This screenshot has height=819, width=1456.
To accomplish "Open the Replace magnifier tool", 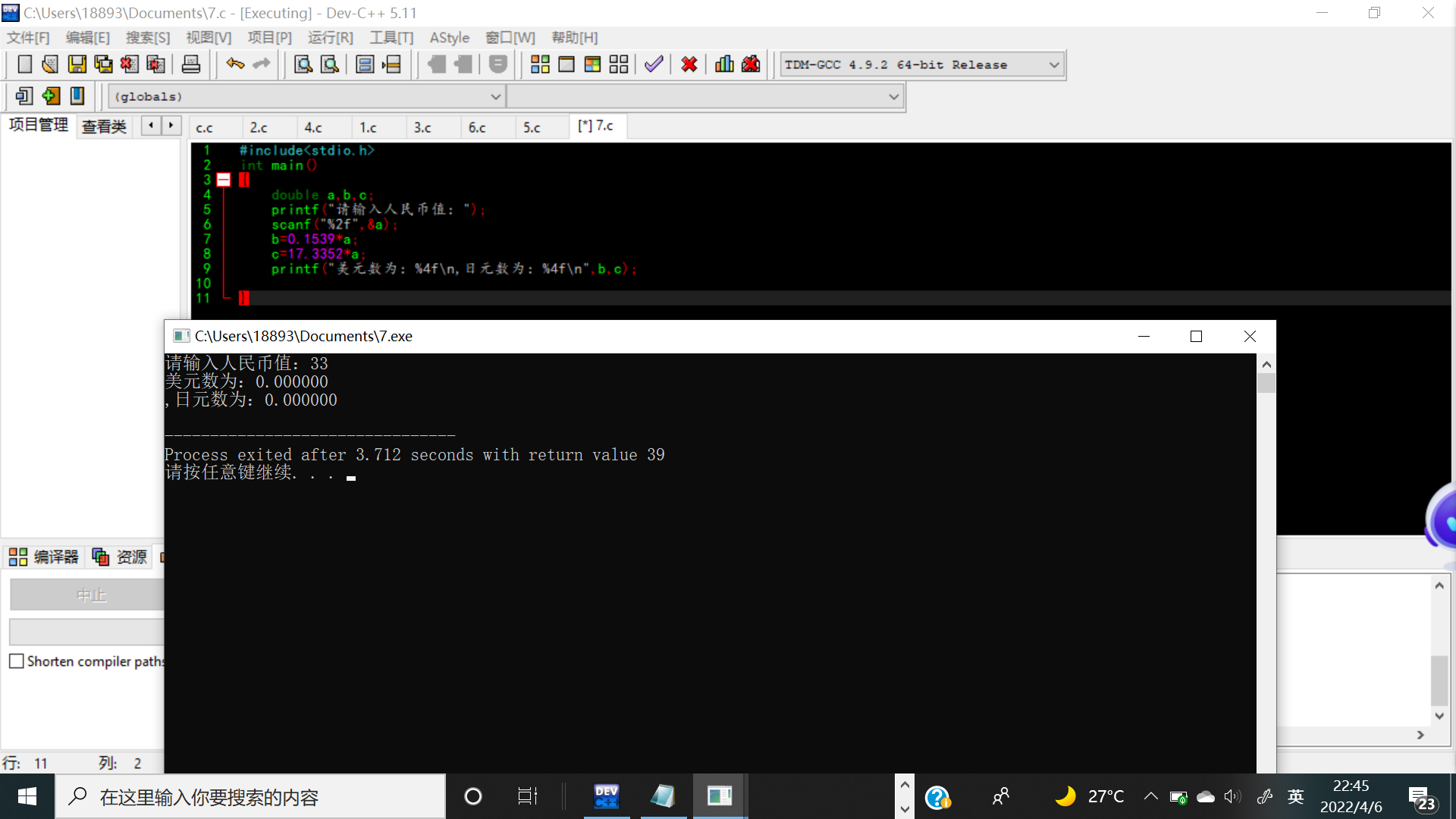I will pyautogui.click(x=330, y=64).
